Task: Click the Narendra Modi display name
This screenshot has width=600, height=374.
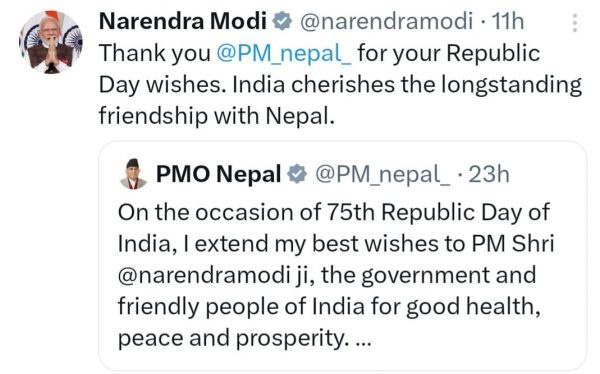Action: [x=183, y=21]
